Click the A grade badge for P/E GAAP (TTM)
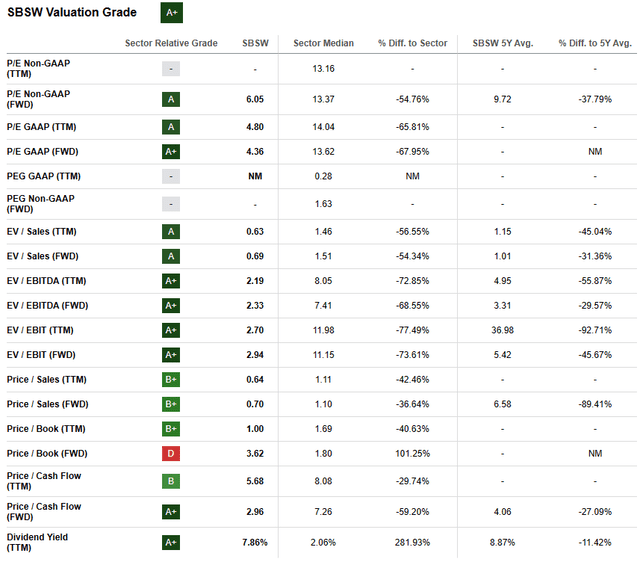This screenshot has width=640, height=562. (171, 127)
